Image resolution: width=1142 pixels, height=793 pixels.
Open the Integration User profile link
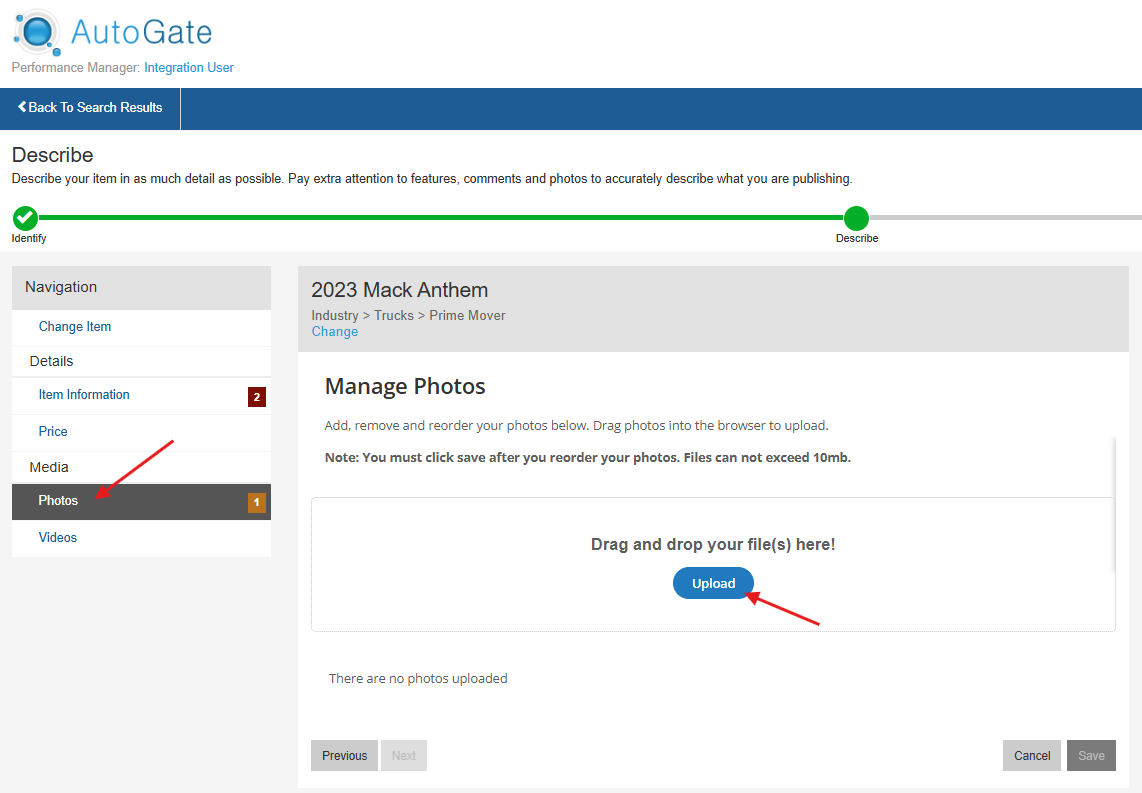click(189, 68)
